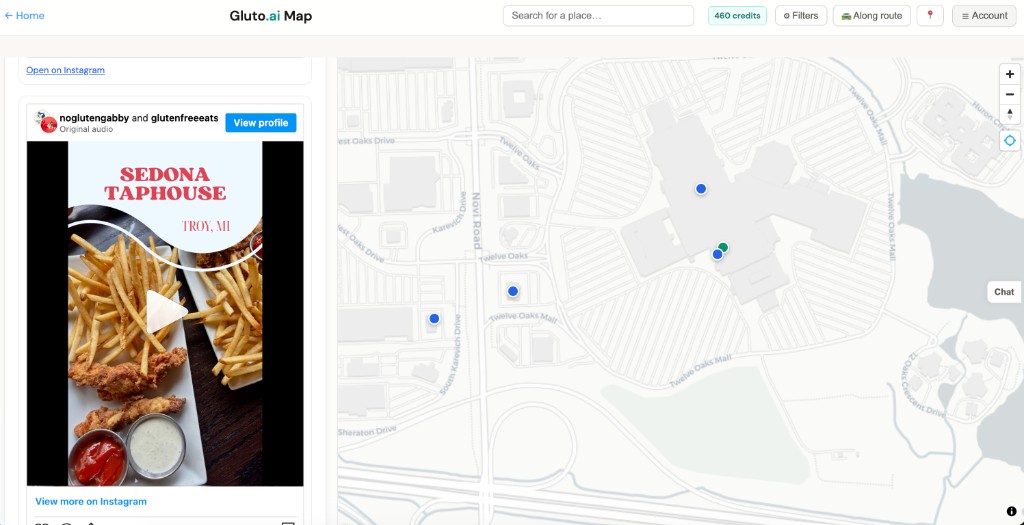This screenshot has height=525, width=1024.
Task: Play the Sedona Taphouse reel
Action: pyautogui.click(x=165, y=311)
